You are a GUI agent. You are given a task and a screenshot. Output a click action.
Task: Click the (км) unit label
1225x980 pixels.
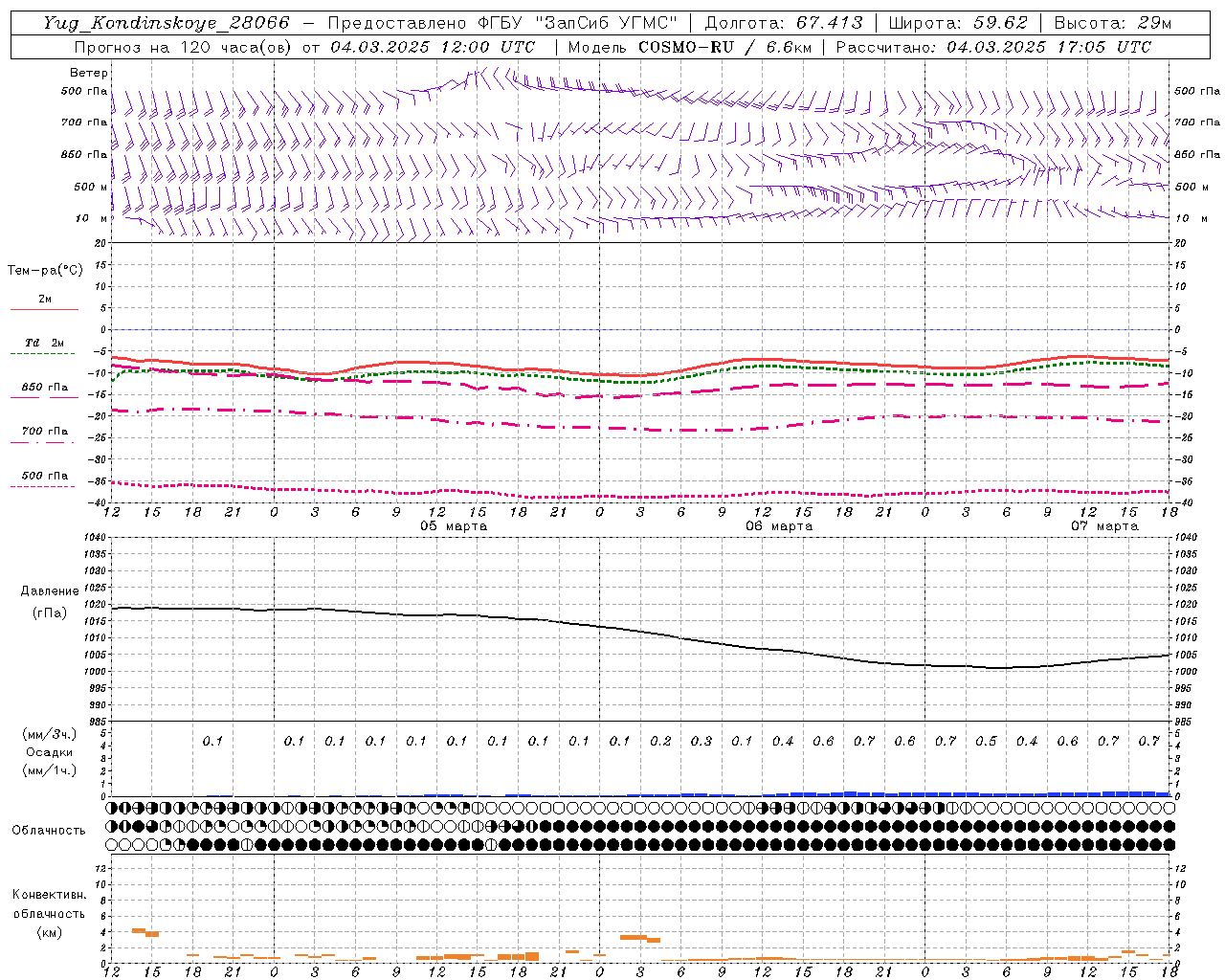[50, 931]
